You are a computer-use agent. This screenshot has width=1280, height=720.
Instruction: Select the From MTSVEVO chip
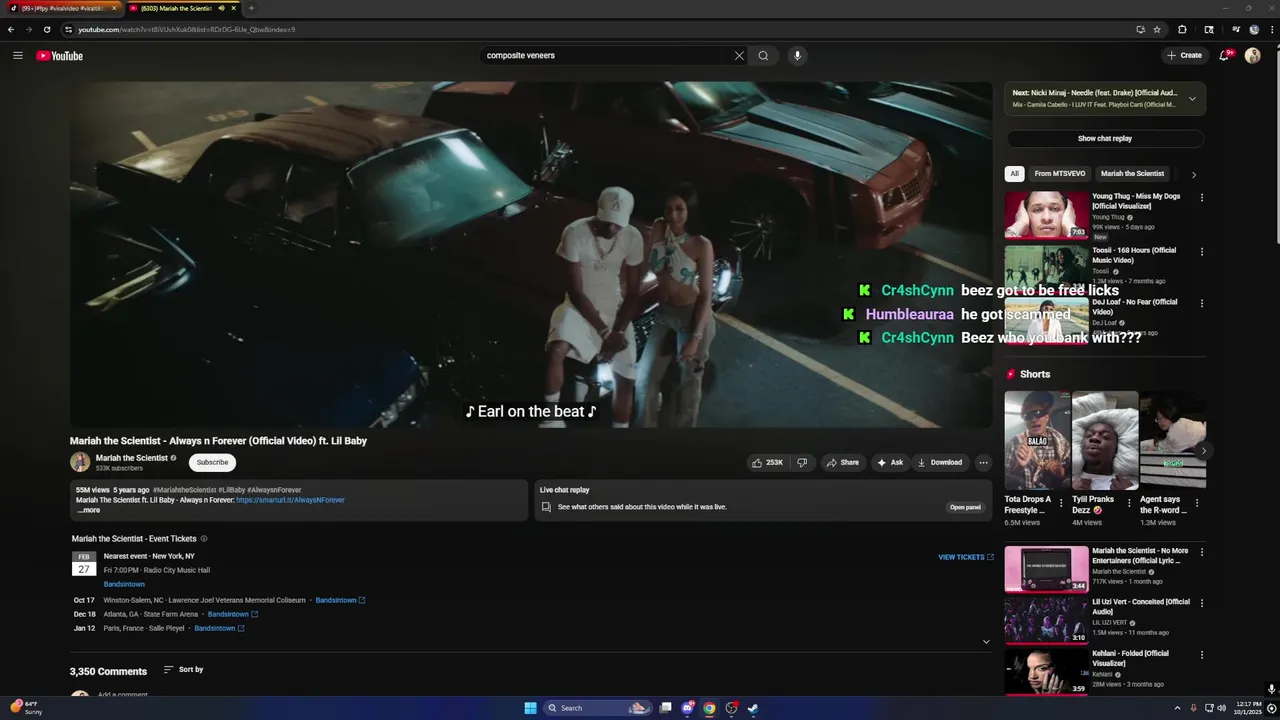click(x=1060, y=174)
